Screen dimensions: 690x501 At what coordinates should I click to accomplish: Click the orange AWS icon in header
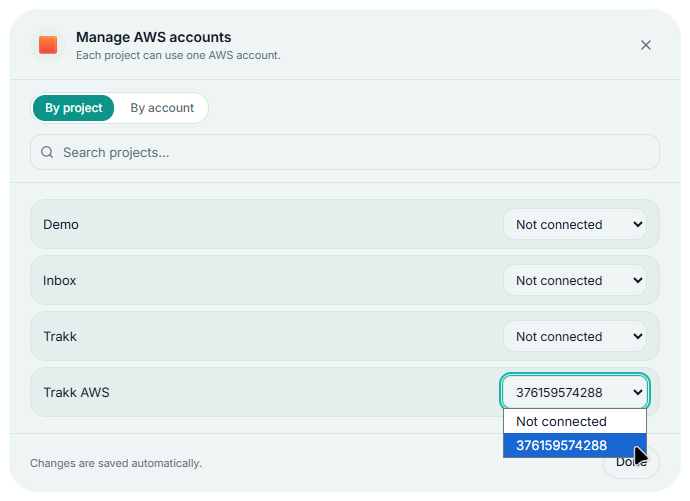click(x=48, y=45)
